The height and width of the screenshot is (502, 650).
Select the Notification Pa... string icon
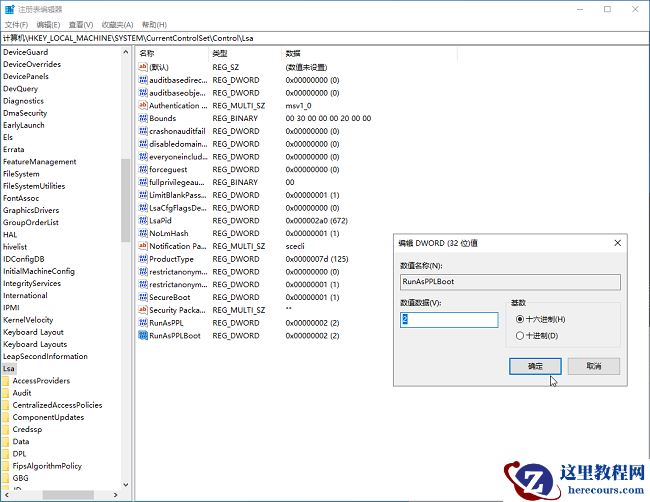(143, 246)
